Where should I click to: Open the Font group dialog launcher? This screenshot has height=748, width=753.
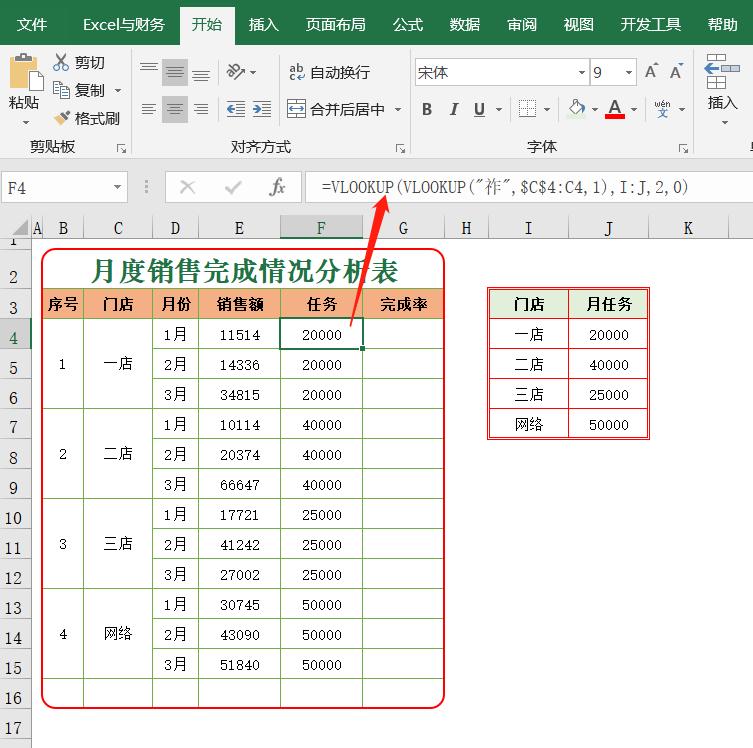pyautogui.click(x=683, y=148)
